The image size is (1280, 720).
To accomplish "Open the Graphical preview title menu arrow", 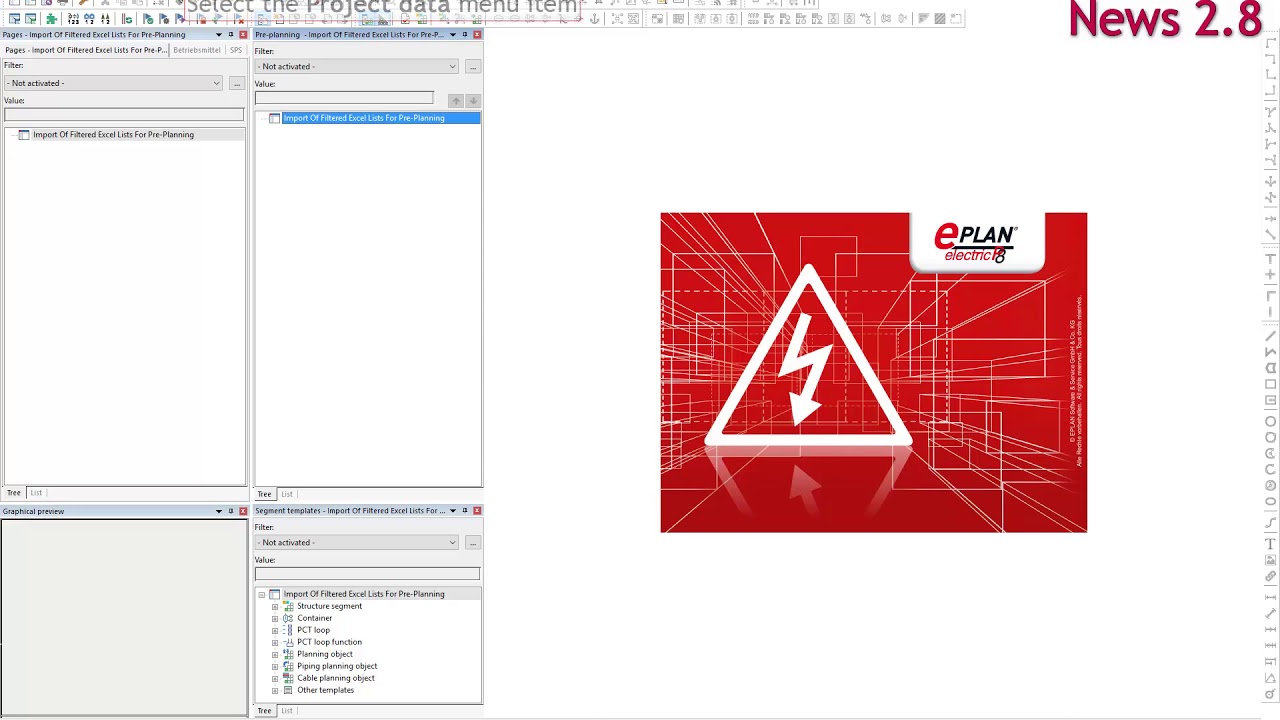I will pyautogui.click(x=218, y=511).
